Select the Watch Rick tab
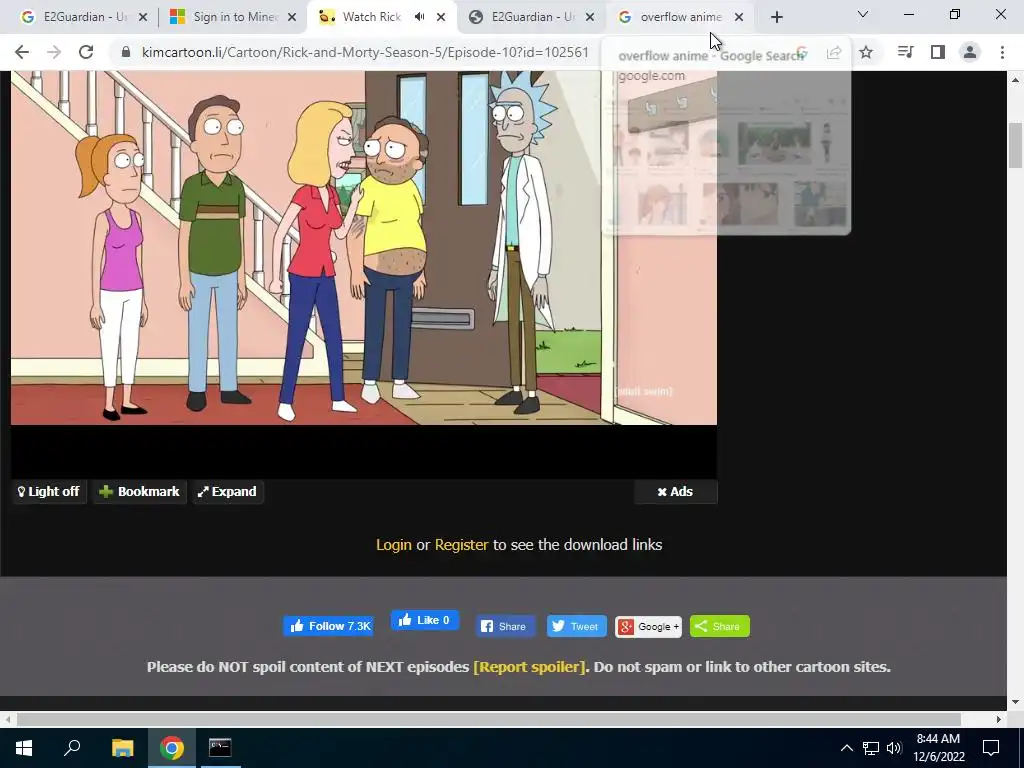1024x768 pixels. coord(371,17)
